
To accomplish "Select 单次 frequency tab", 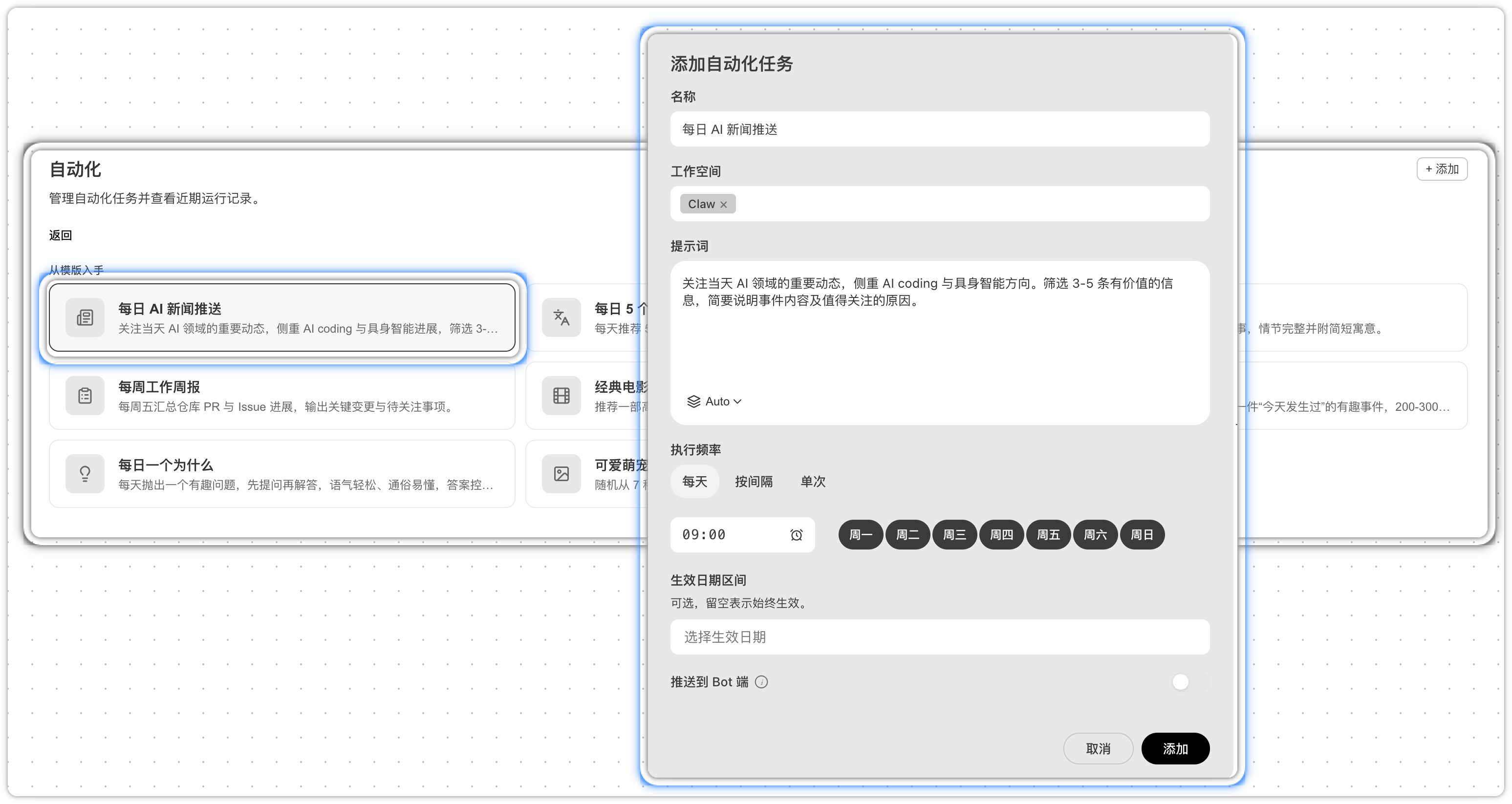I will tap(813, 482).
